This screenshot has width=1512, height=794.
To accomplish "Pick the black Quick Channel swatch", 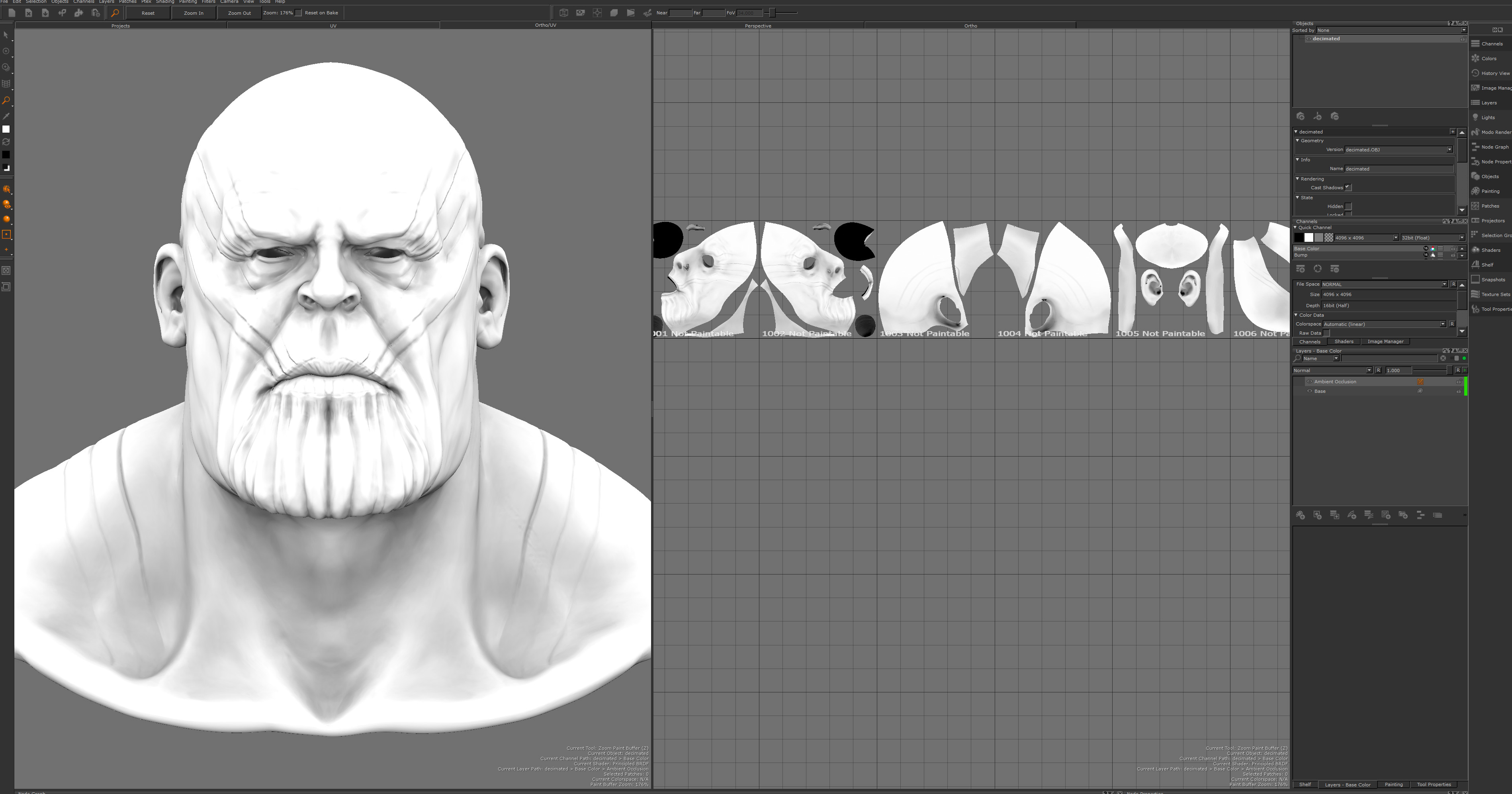I will [x=1299, y=237].
